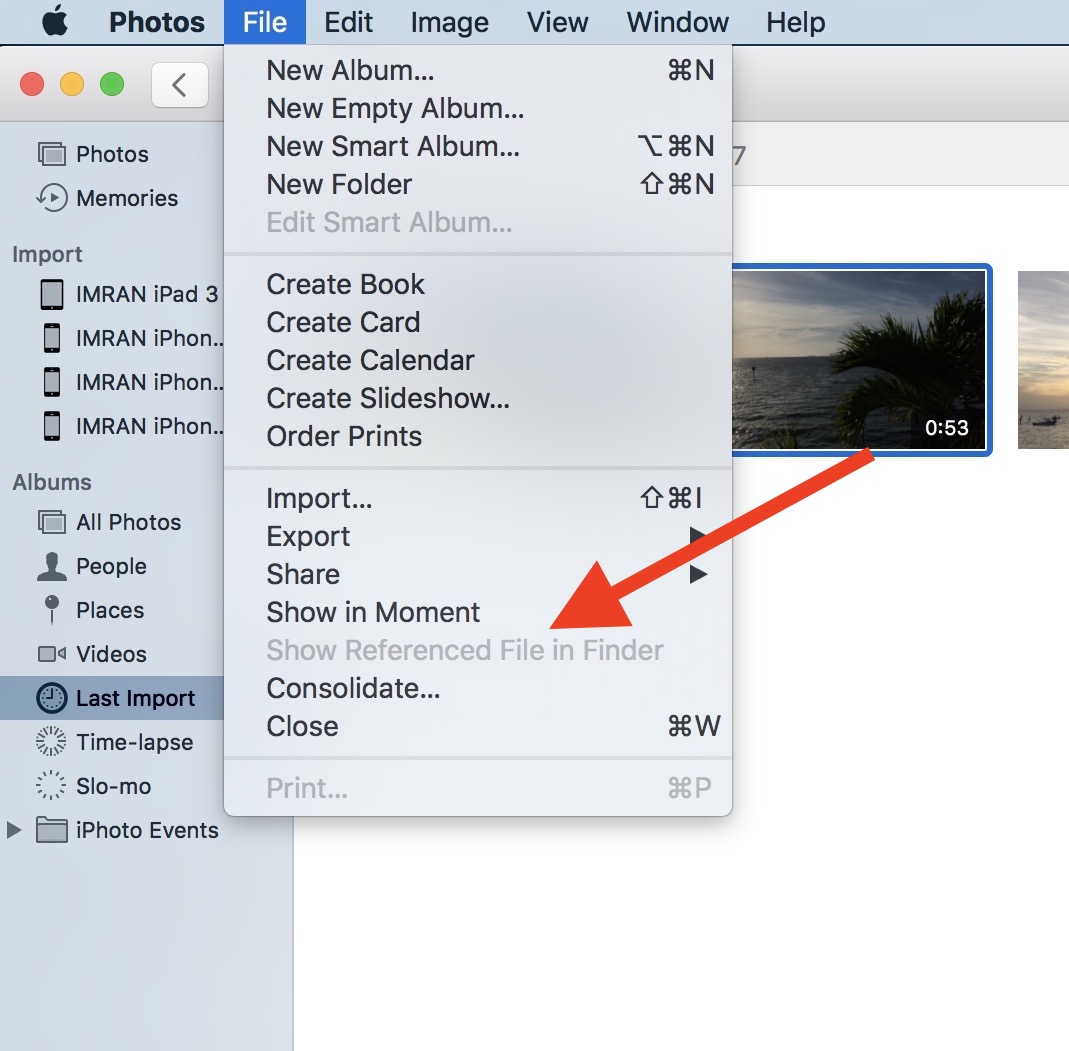Close the open File menu
The image size is (1069, 1051).
pyautogui.click(x=265, y=22)
